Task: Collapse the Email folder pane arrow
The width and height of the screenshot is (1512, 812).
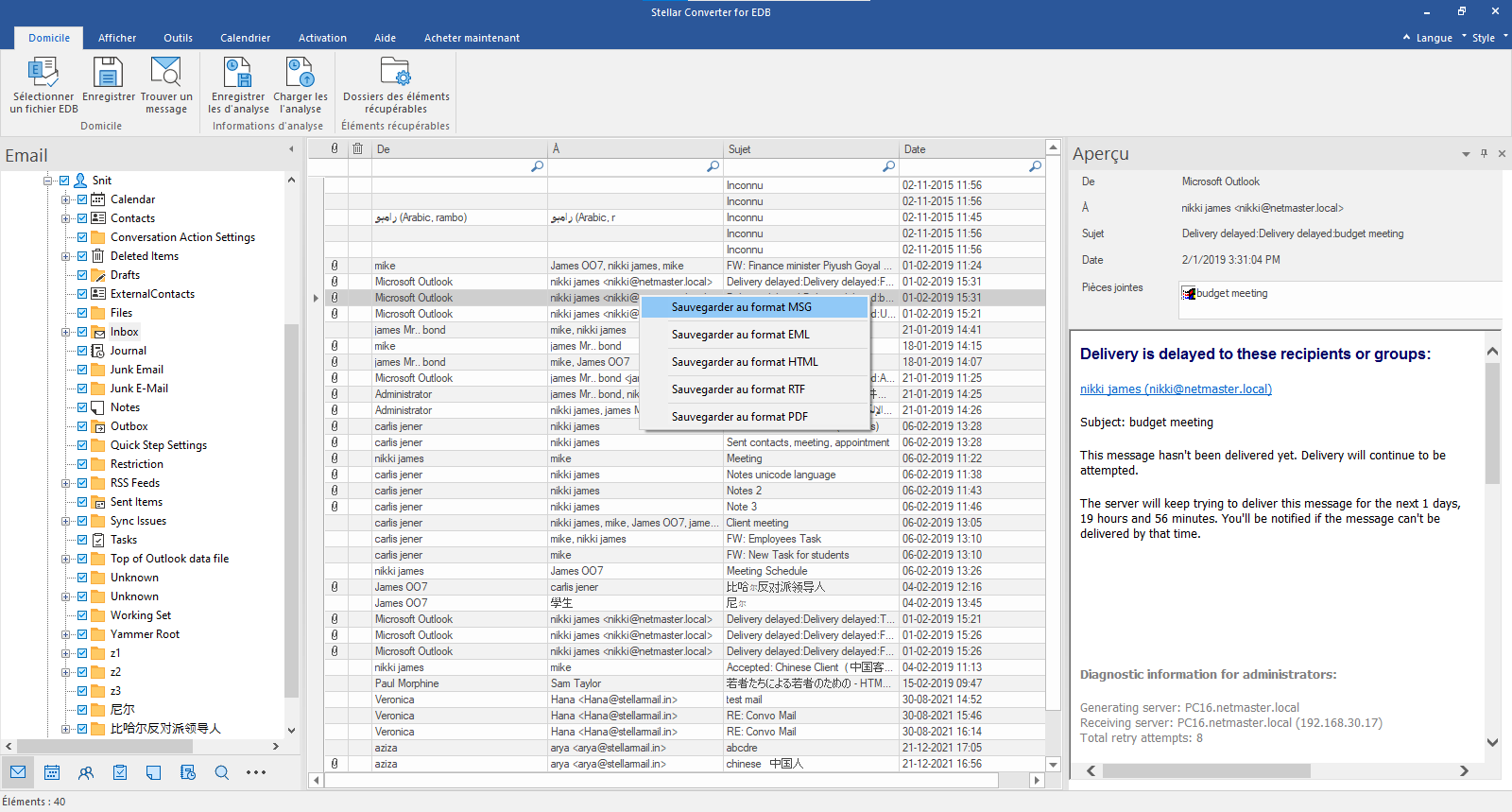Action: click(291, 148)
